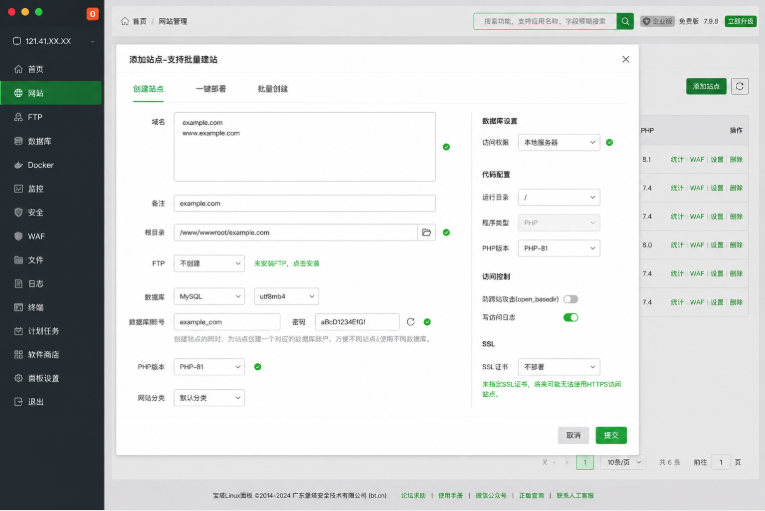Click 设置 in the PHP 8.0 row
The height and width of the screenshot is (511, 765).
[x=717, y=245]
